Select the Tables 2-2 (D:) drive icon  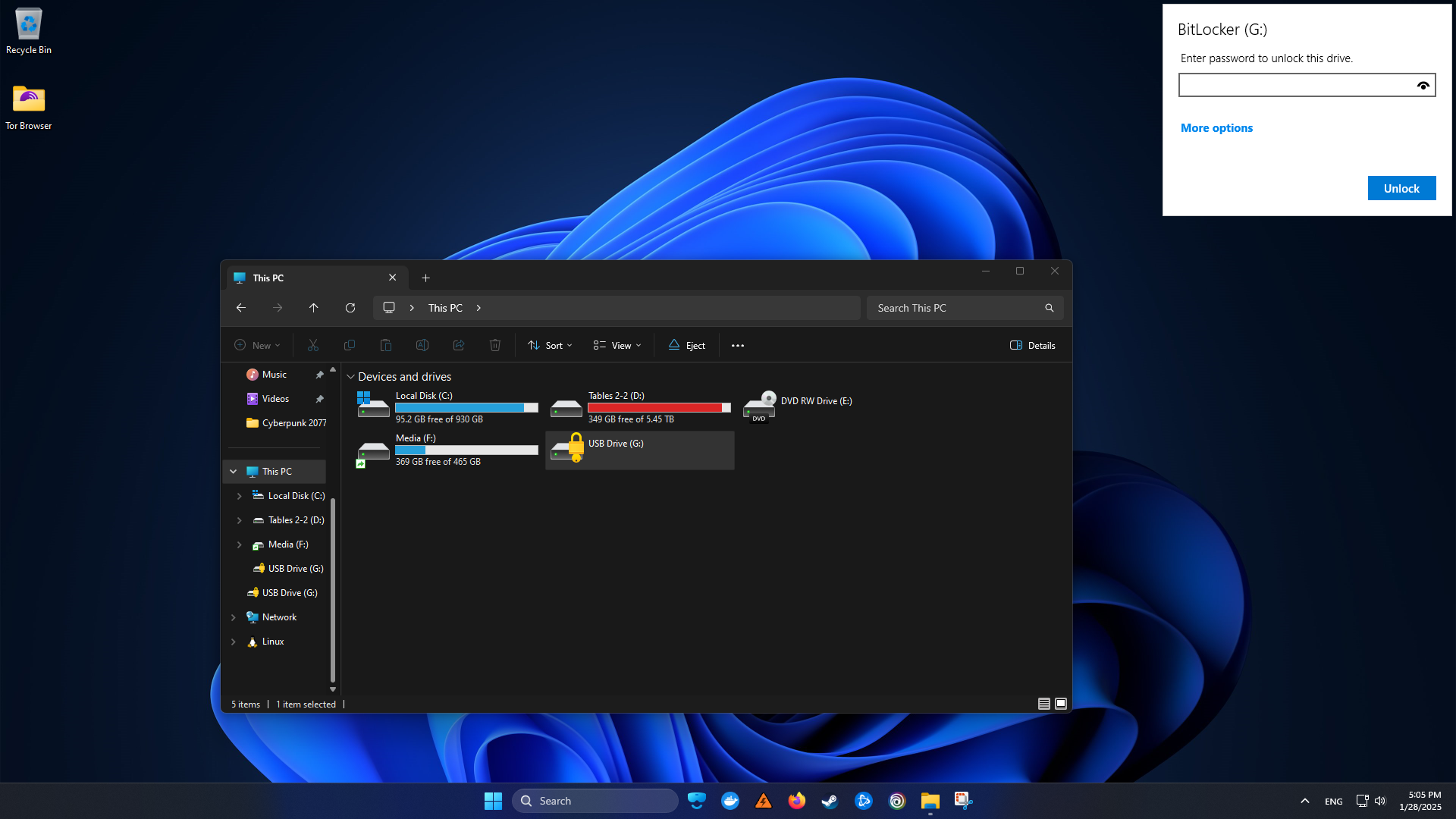pyautogui.click(x=566, y=409)
